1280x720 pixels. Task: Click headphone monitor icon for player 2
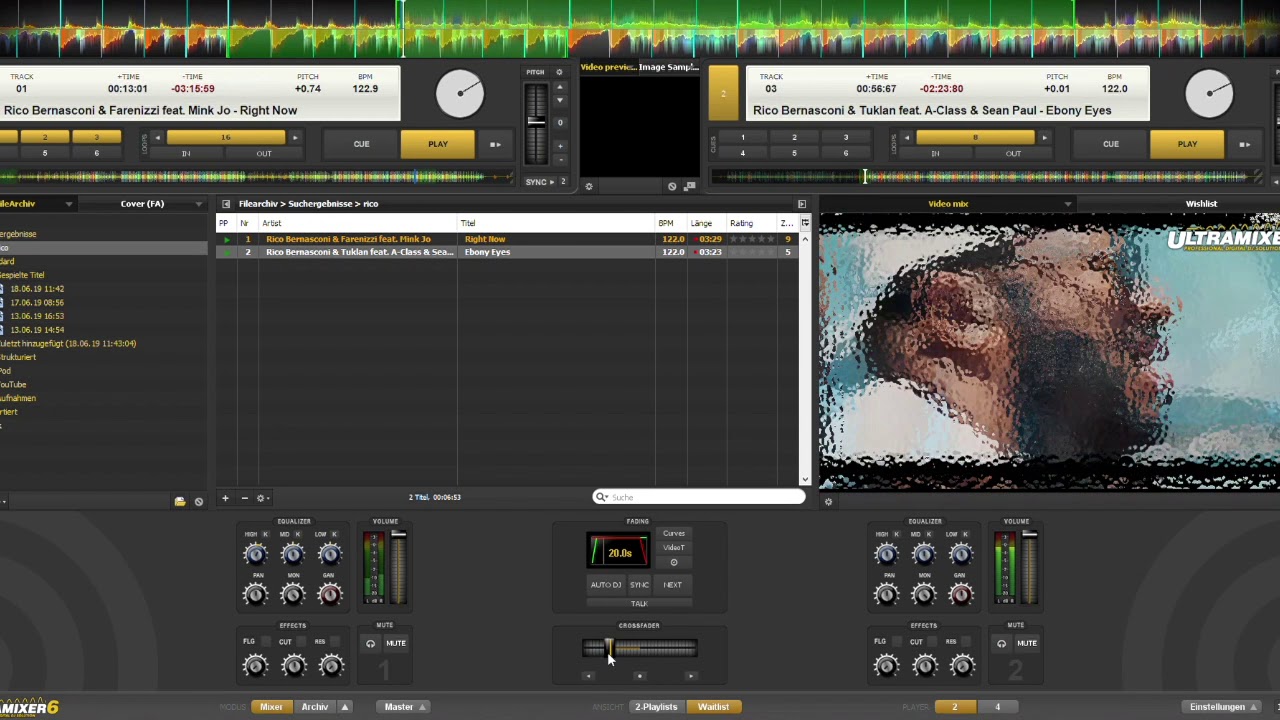pos(1001,643)
